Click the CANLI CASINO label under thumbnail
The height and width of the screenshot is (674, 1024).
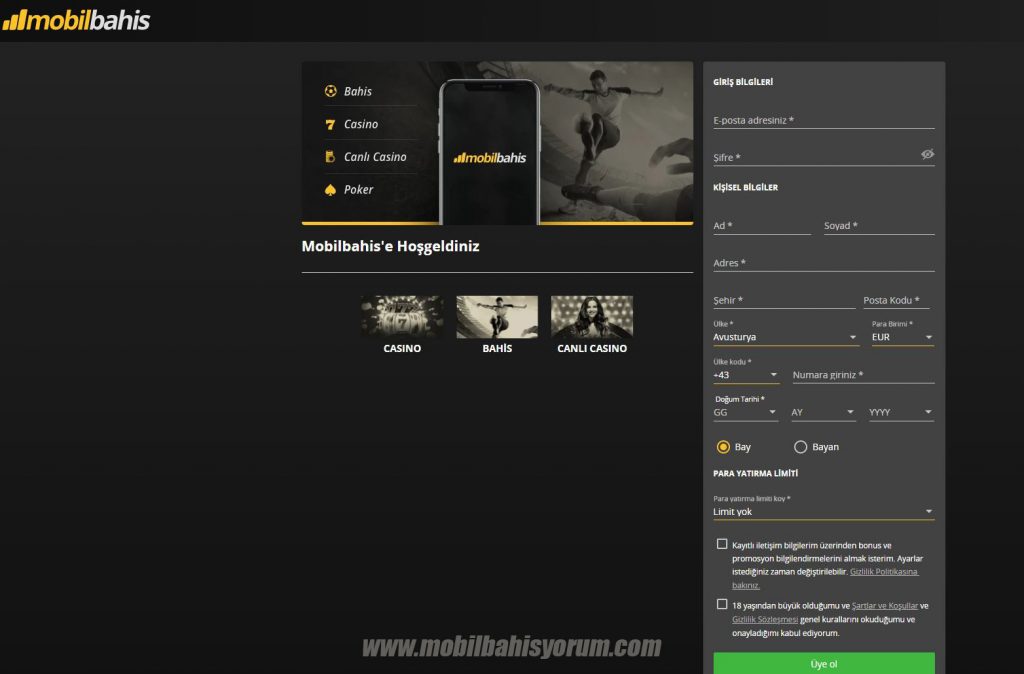[x=592, y=348]
